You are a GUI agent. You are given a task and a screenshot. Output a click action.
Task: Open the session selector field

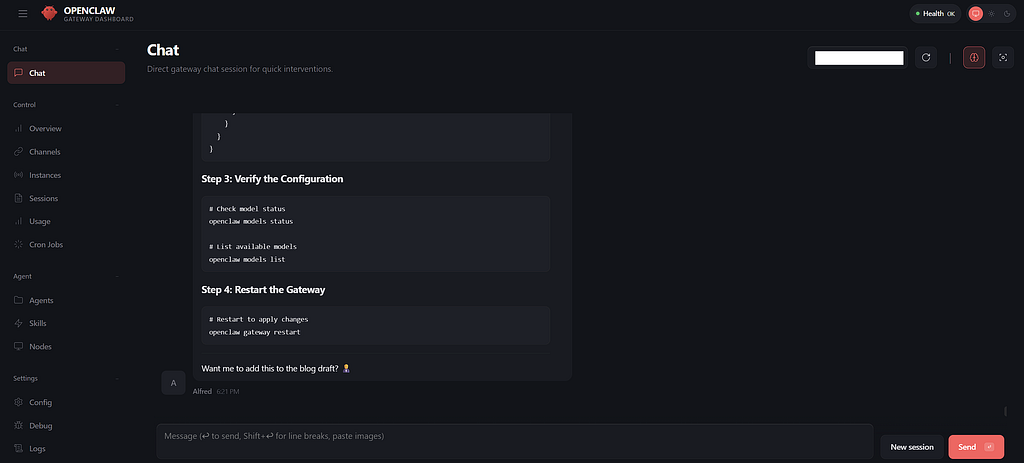tap(858, 57)
